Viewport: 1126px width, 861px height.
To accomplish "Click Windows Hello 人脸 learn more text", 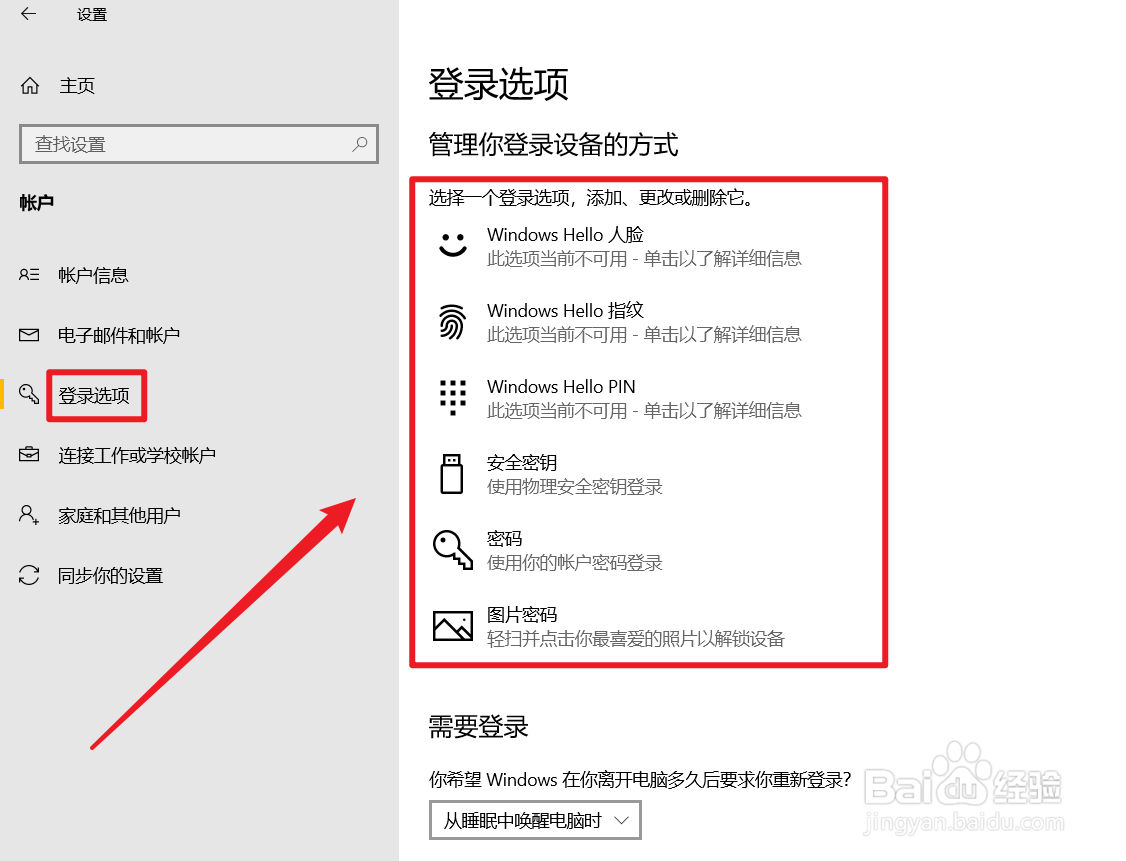I will point(643,259).
